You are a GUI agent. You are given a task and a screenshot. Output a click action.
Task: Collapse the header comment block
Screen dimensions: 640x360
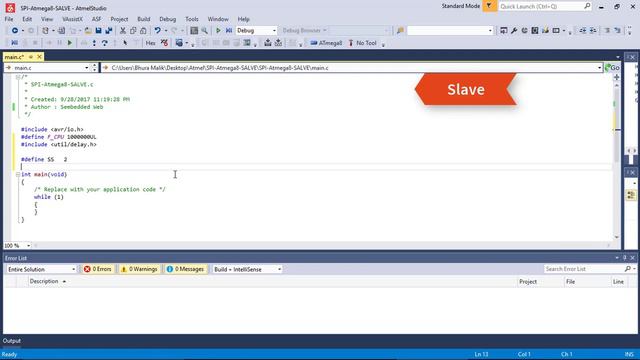(x=18, y=77)
